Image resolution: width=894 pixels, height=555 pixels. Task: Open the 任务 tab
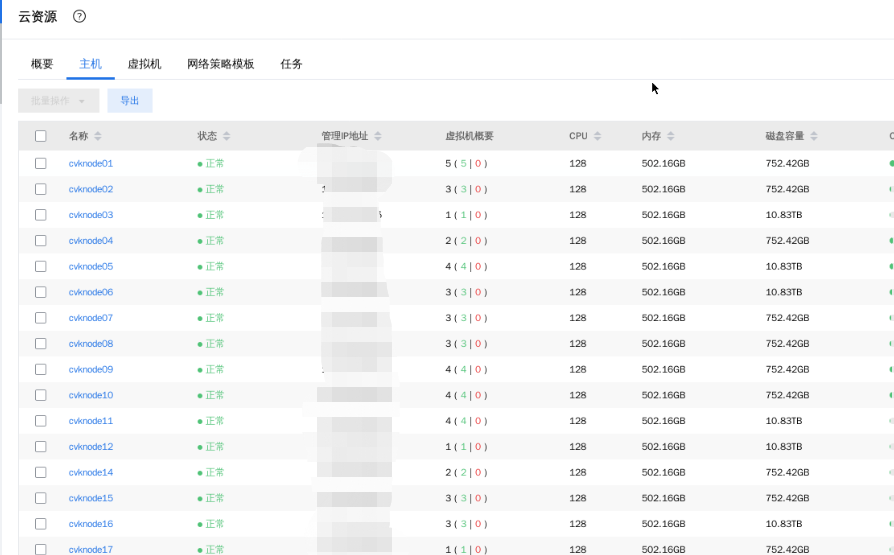coord(291,64)
